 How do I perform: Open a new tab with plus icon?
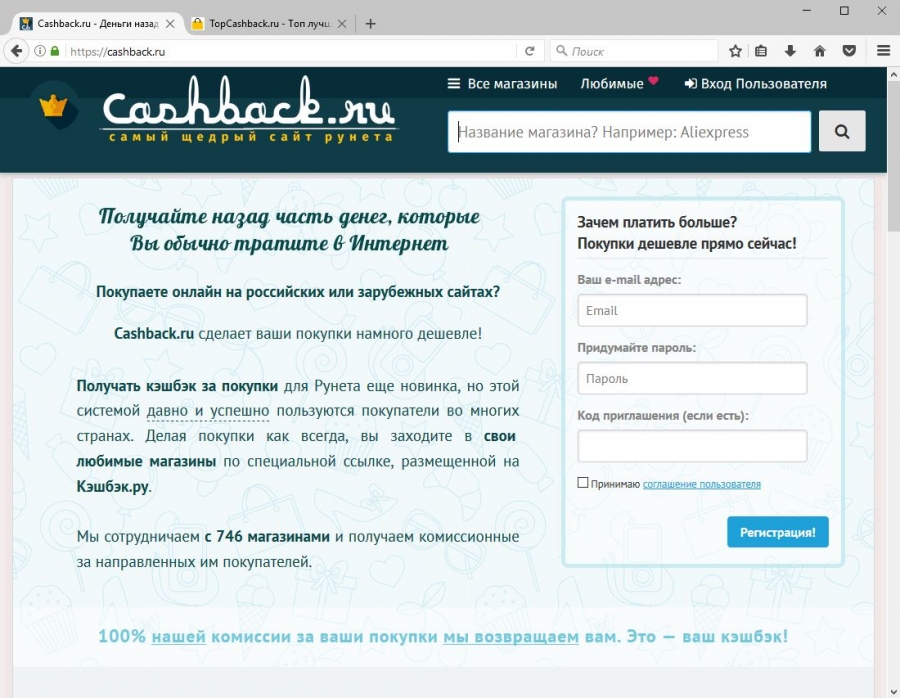tap(371, 24)
